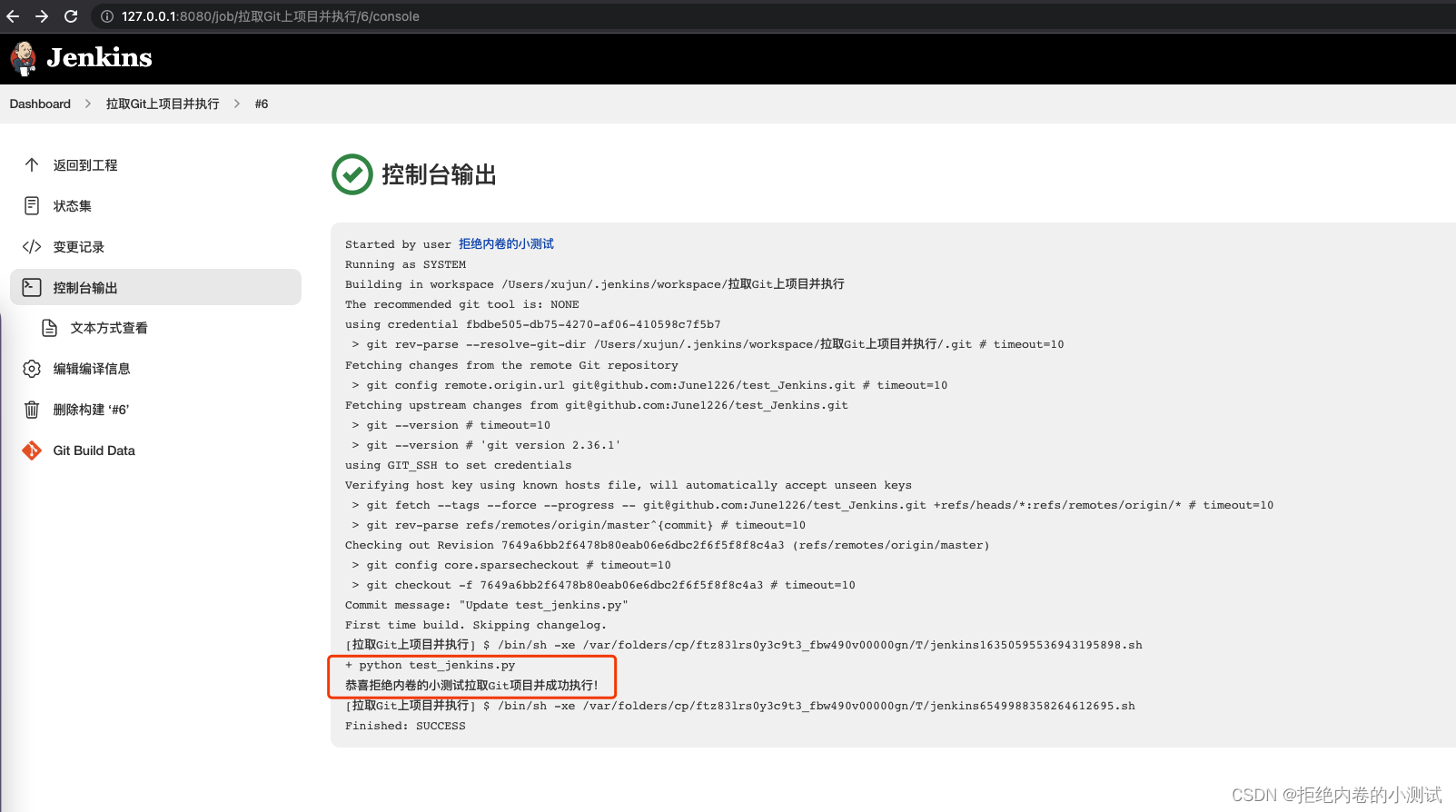Image resolution: width=1456 pixels, height=812 pixels.
Task: Click the 控制台输出 page heading
Action: pos(439,174)
